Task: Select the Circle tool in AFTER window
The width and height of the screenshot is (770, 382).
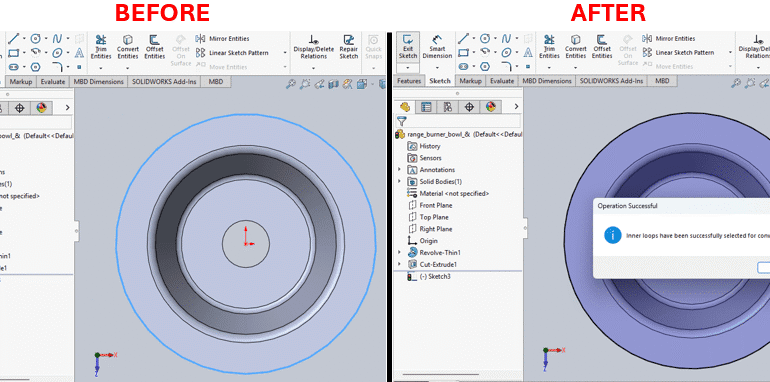Action: [x=485, y=38]
